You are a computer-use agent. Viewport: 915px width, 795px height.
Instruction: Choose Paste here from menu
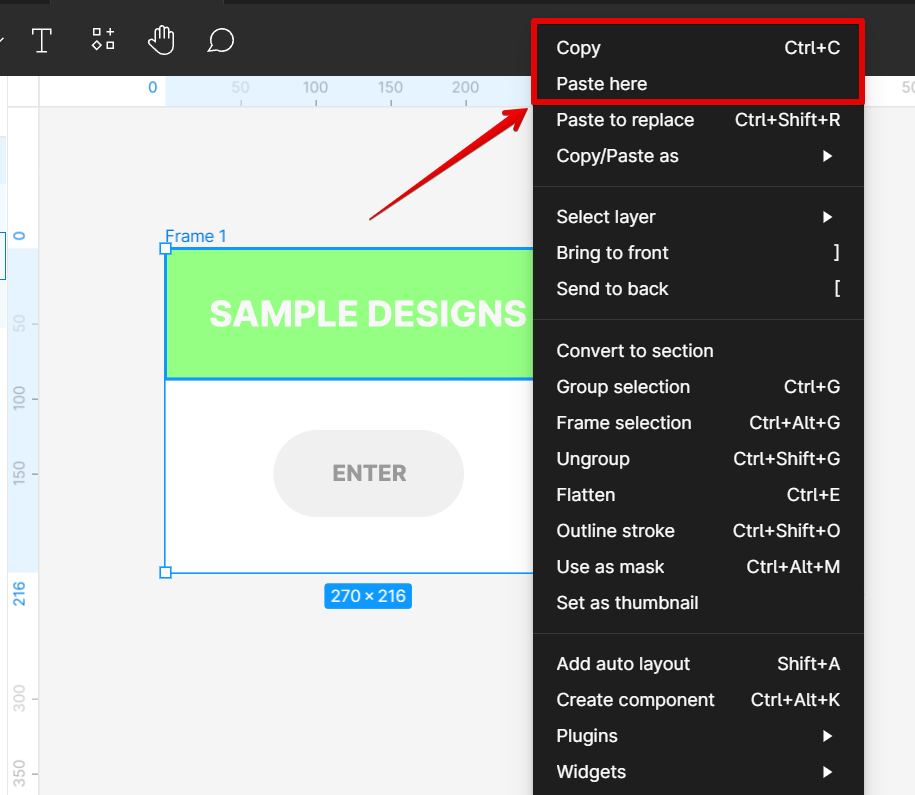(602, 84)
